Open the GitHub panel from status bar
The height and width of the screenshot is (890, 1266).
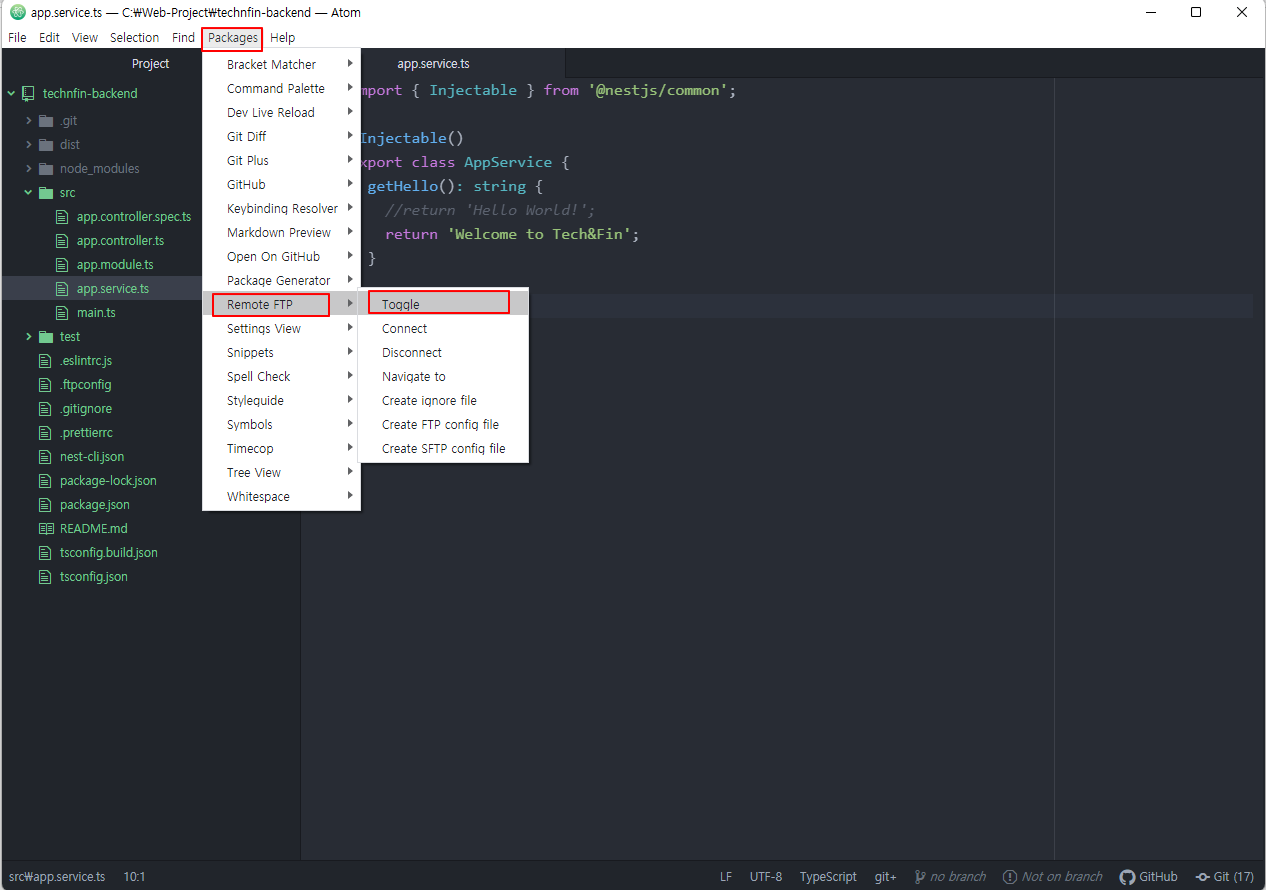pyautogui.click(x=1149, y=876)
